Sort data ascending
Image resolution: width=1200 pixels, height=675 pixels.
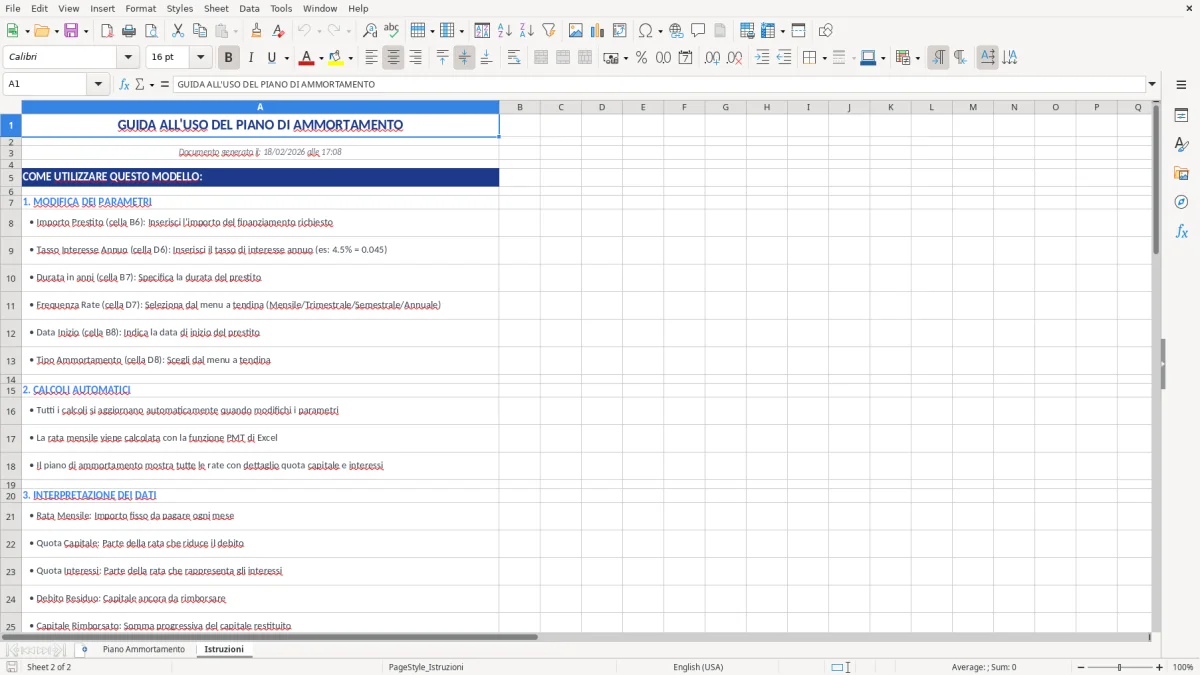tap(503, 30)
